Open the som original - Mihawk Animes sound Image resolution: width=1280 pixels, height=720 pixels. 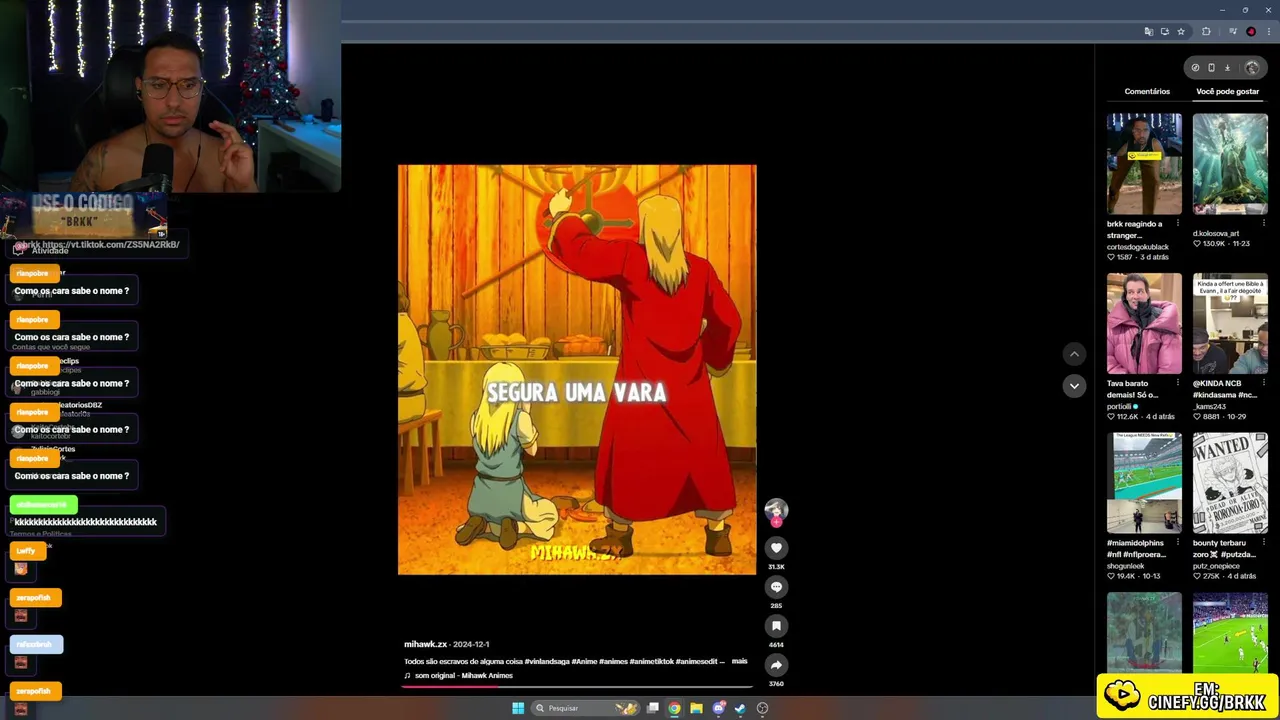point(463,675)
